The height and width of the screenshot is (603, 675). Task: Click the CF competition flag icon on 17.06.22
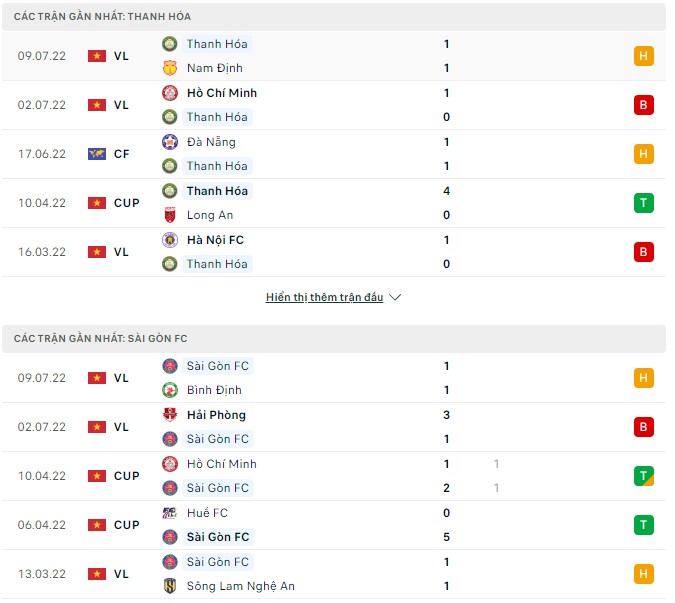point(97,154)
